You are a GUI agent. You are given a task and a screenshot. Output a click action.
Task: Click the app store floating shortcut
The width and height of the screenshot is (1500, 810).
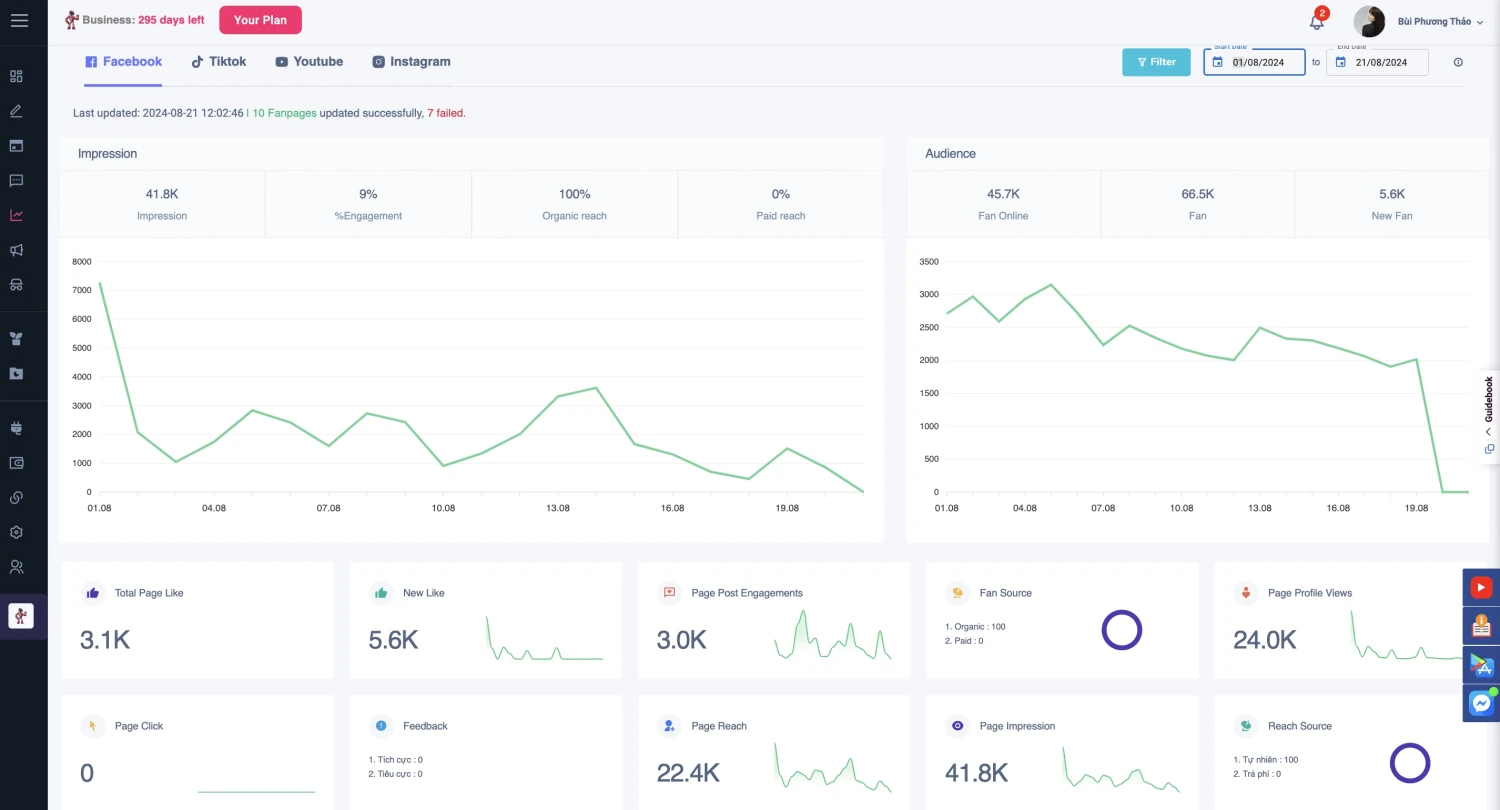point(1481,665)
